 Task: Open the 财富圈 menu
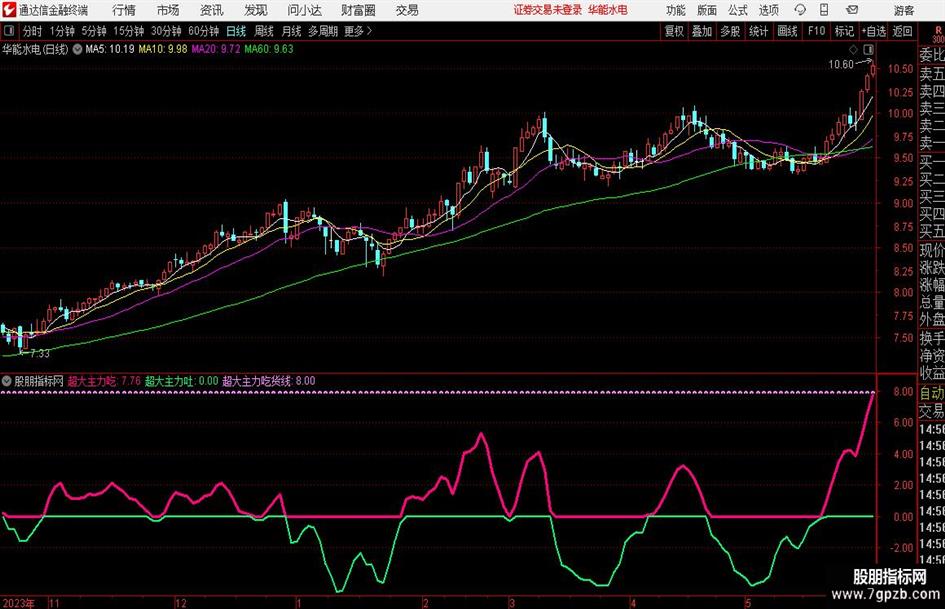tap(358, 10)
